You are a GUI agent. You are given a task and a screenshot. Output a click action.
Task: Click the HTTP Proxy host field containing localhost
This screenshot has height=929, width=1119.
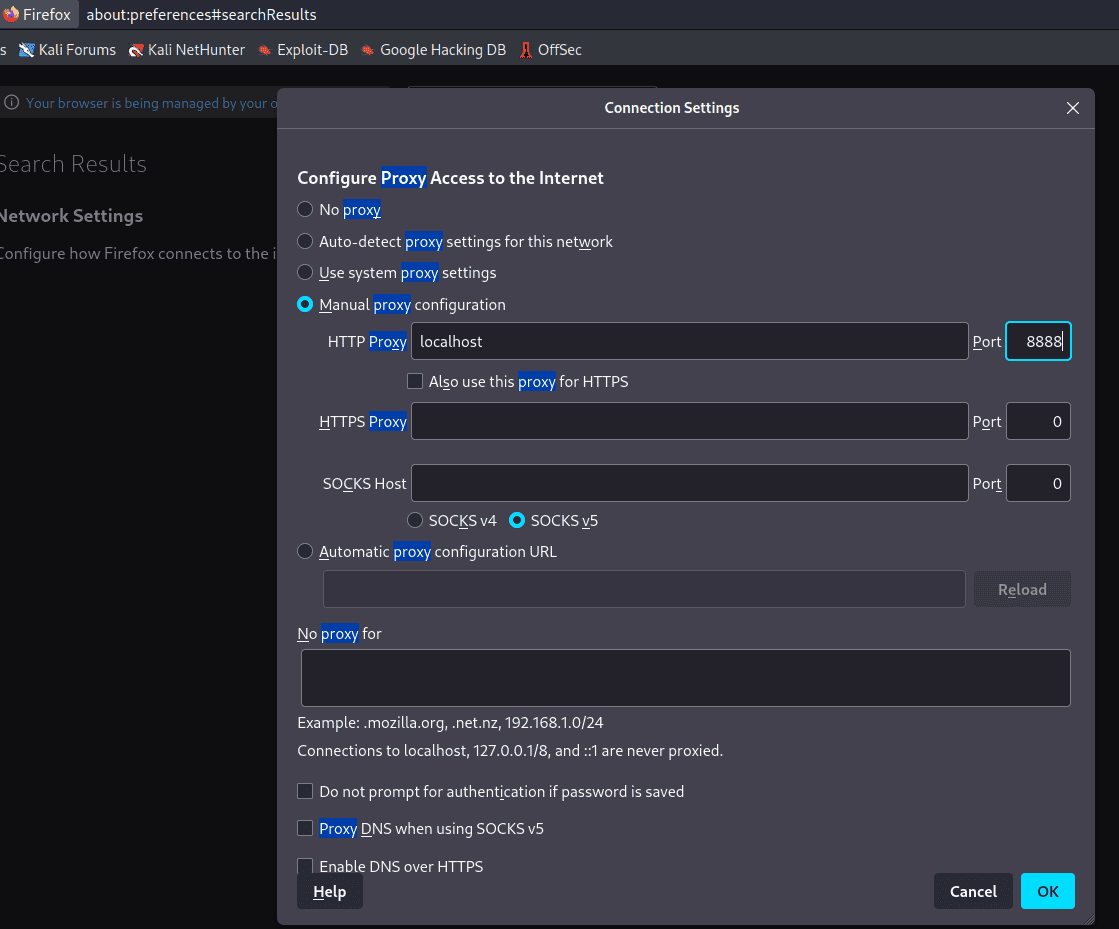click(x=689, y=341)
